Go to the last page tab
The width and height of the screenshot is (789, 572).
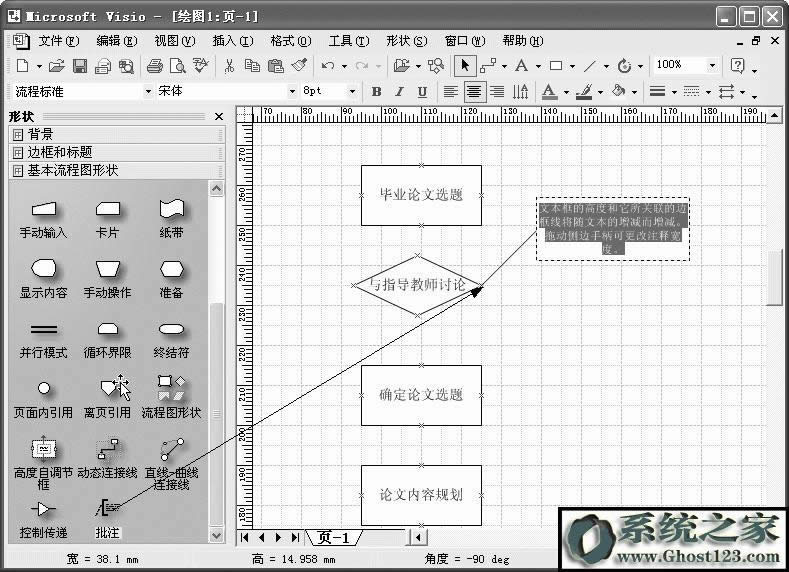295,537
